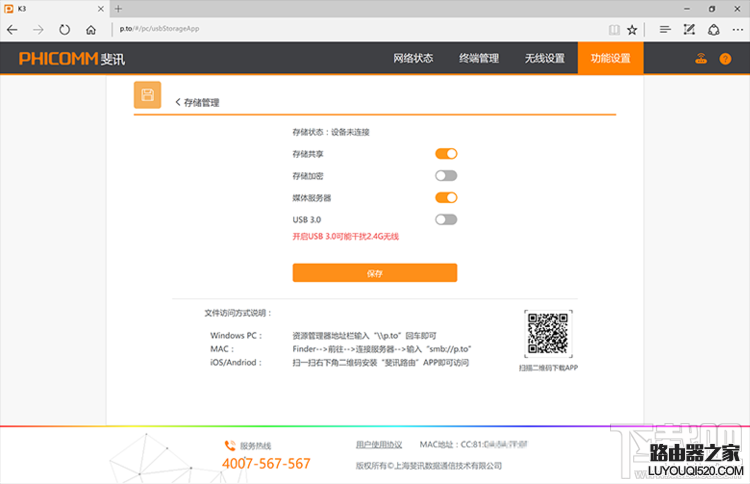
Task: Click the storage floppy disk icon
Action: [x=147, y=95]
